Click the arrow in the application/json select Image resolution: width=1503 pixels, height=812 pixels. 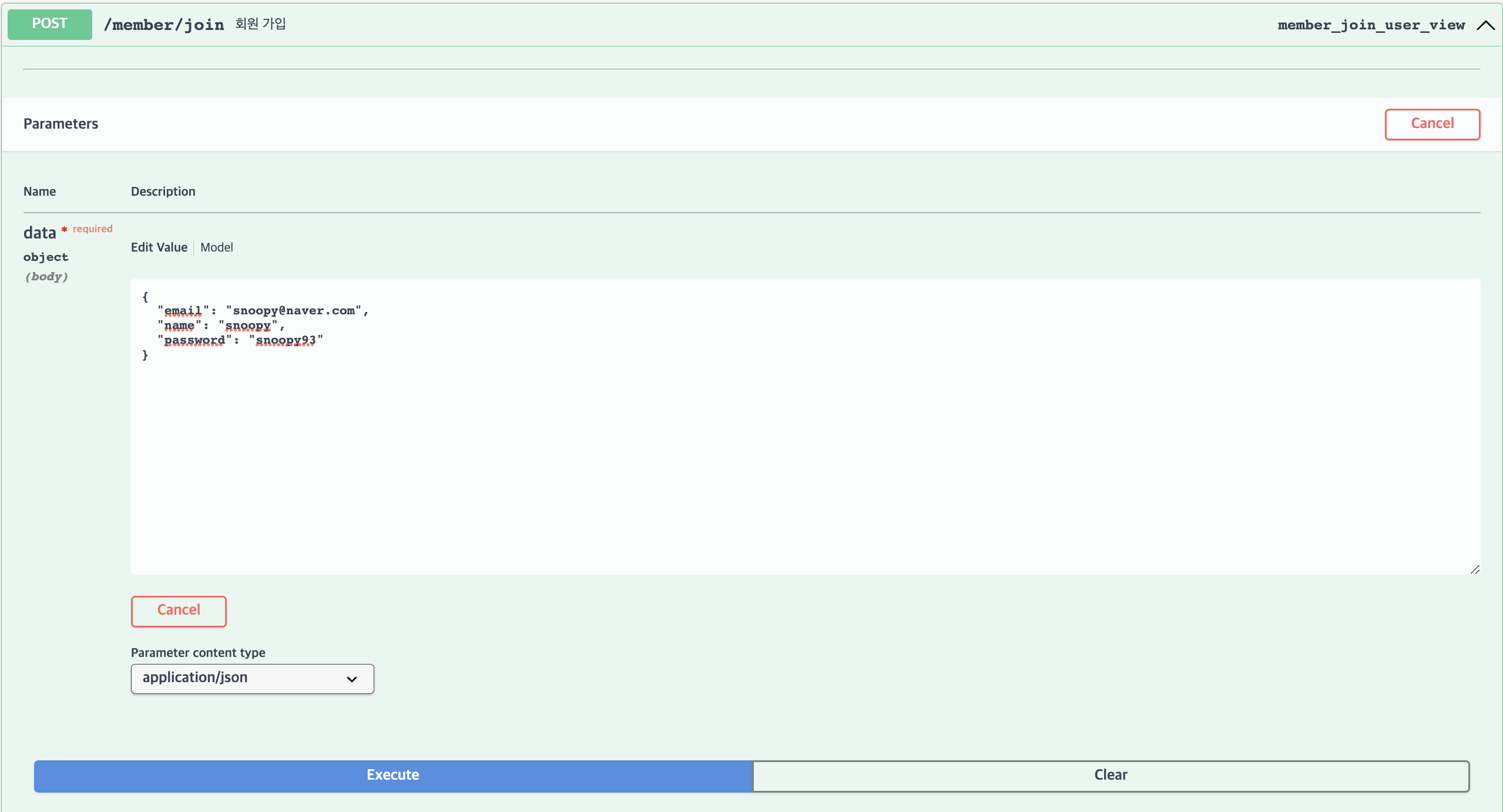click(352, 679)
